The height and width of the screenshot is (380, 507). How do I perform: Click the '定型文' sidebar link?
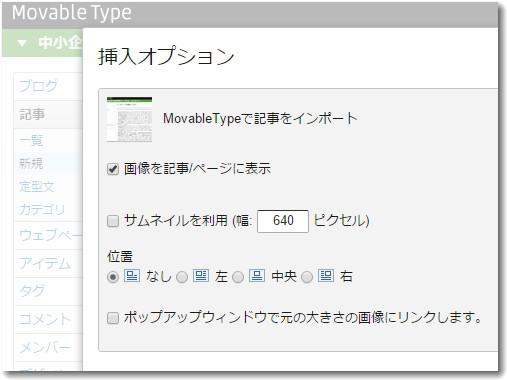[x=37, y=187]
